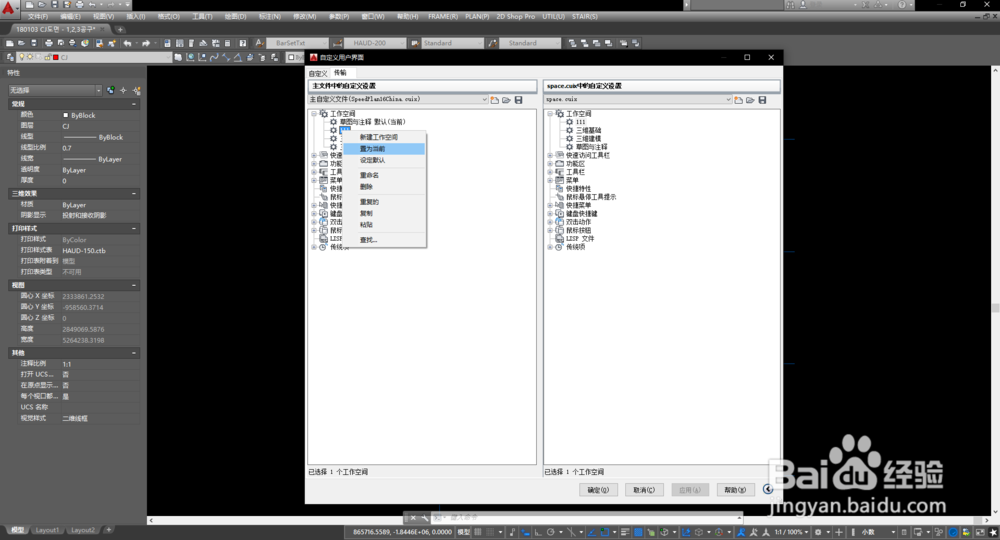Pick 删除 from the context menu
The image size is (1000, 540).
click(x=384, y=187)
